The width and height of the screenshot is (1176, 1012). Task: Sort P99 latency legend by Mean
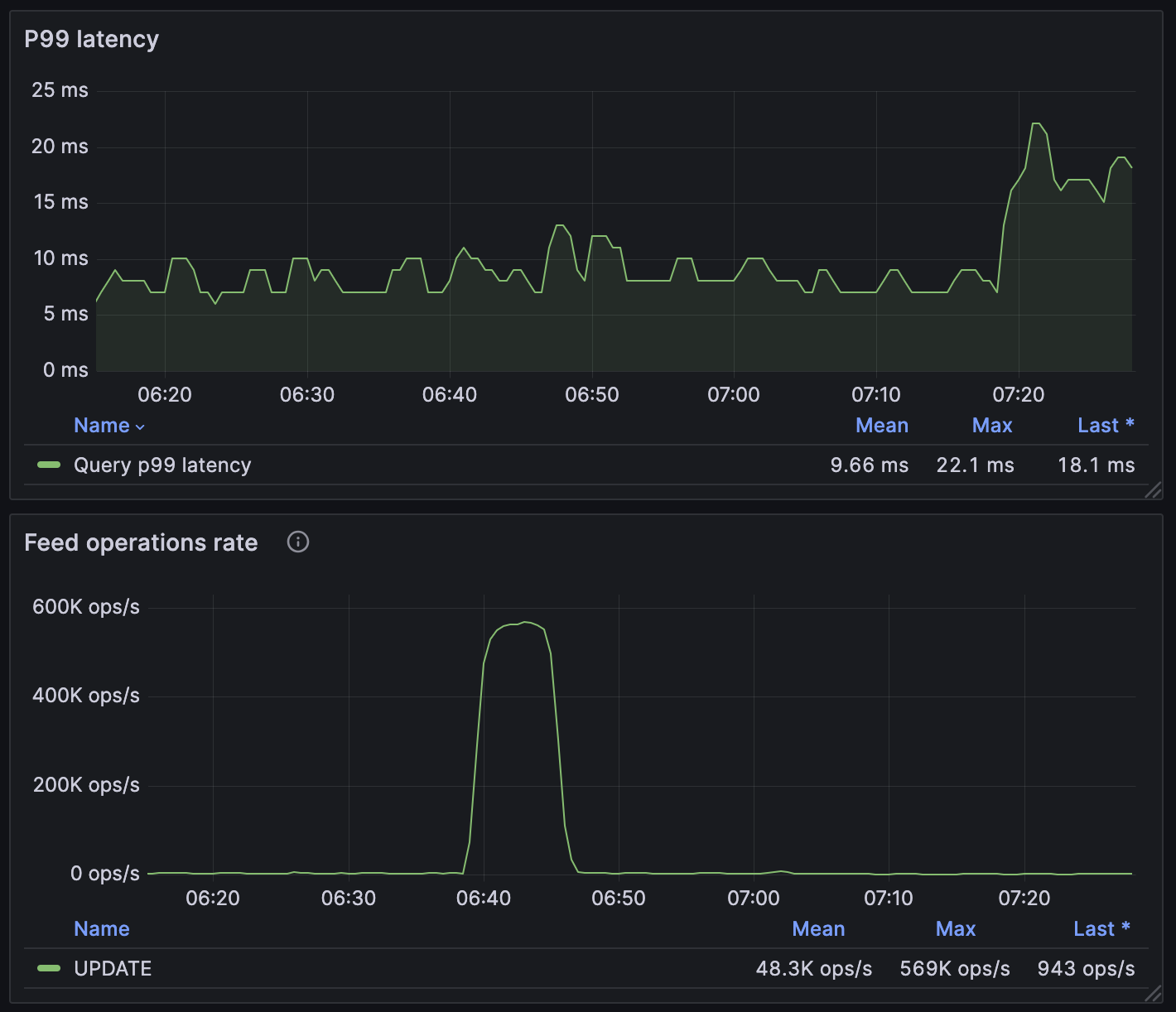click(881, 425)
